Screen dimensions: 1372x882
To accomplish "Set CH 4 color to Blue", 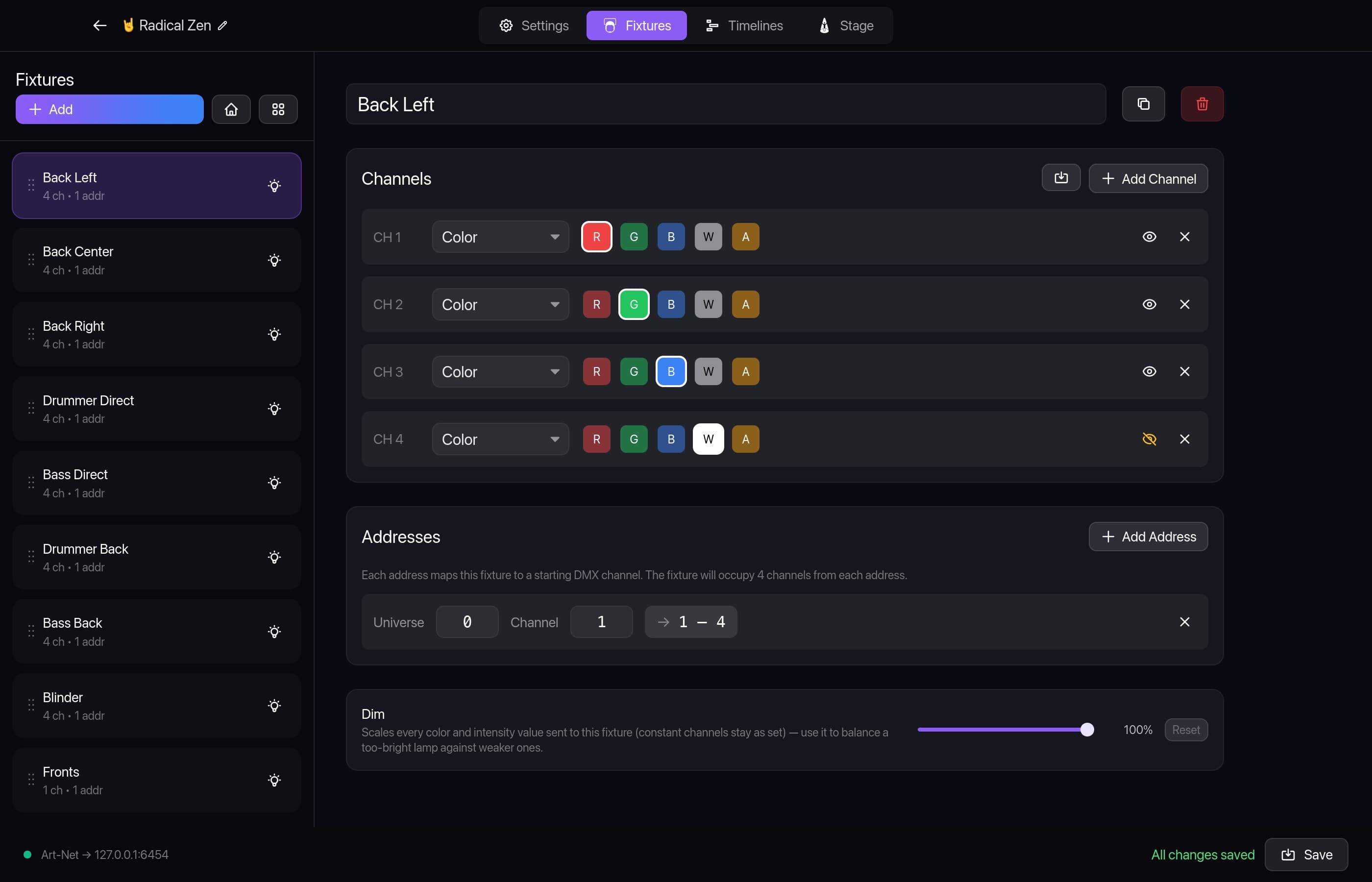I will point(670,439).
